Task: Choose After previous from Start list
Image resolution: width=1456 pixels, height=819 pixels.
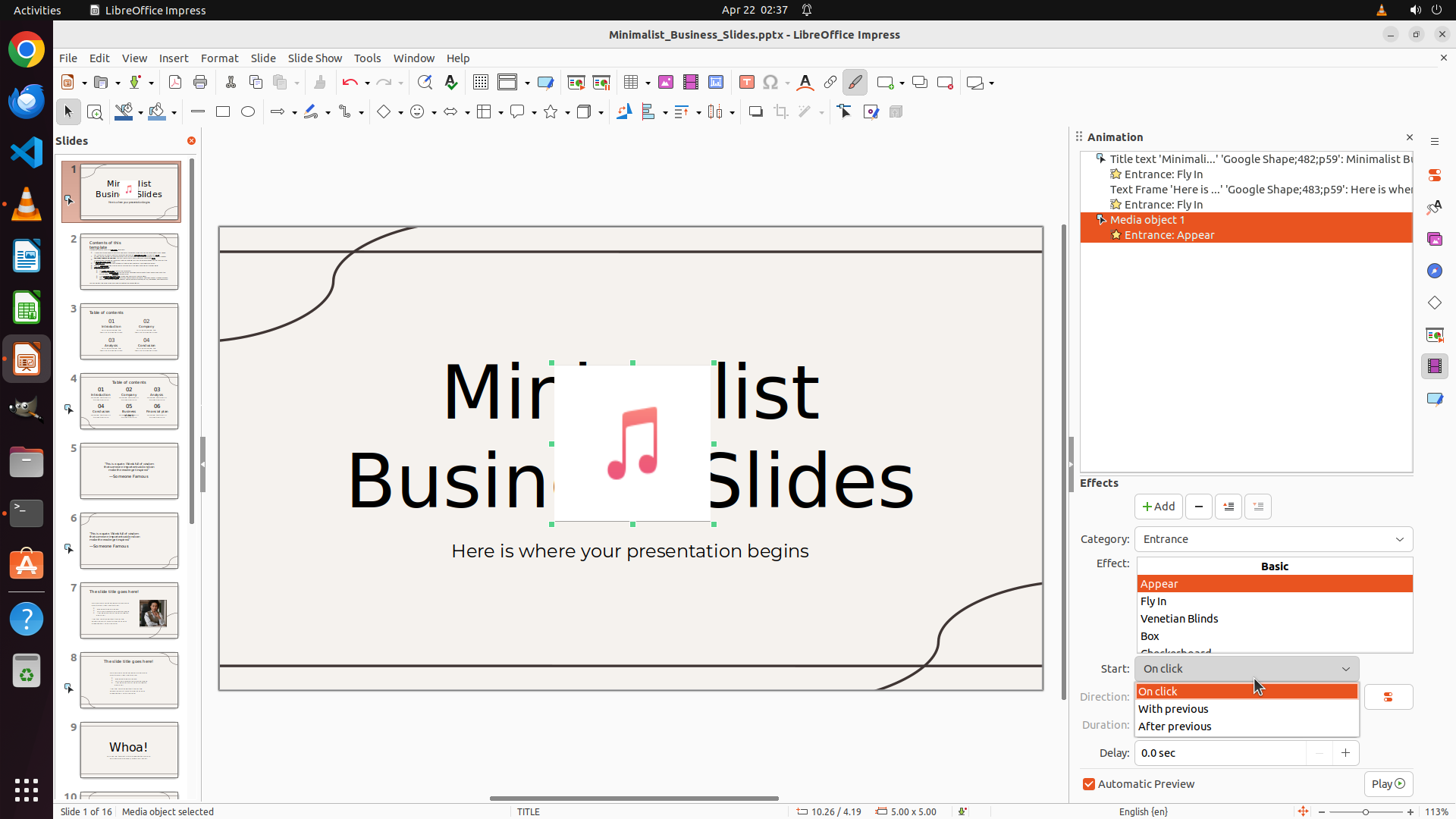Action: (1175, 726)
